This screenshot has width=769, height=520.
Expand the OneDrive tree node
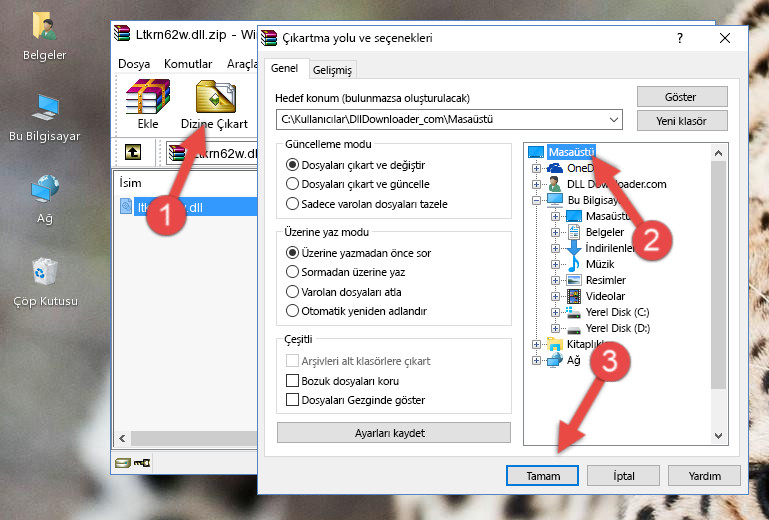[x=536, y=168]
